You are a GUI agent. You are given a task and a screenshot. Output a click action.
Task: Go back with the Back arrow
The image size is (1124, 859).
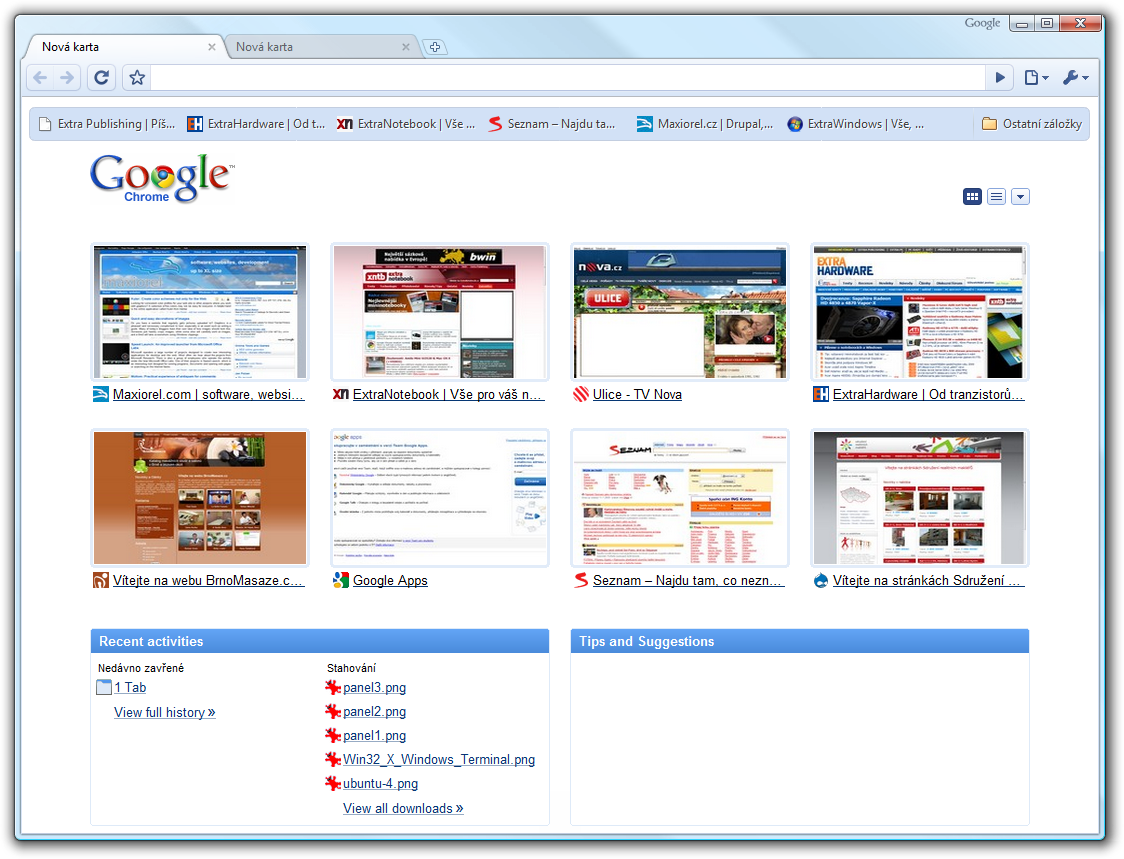(40, 77)
